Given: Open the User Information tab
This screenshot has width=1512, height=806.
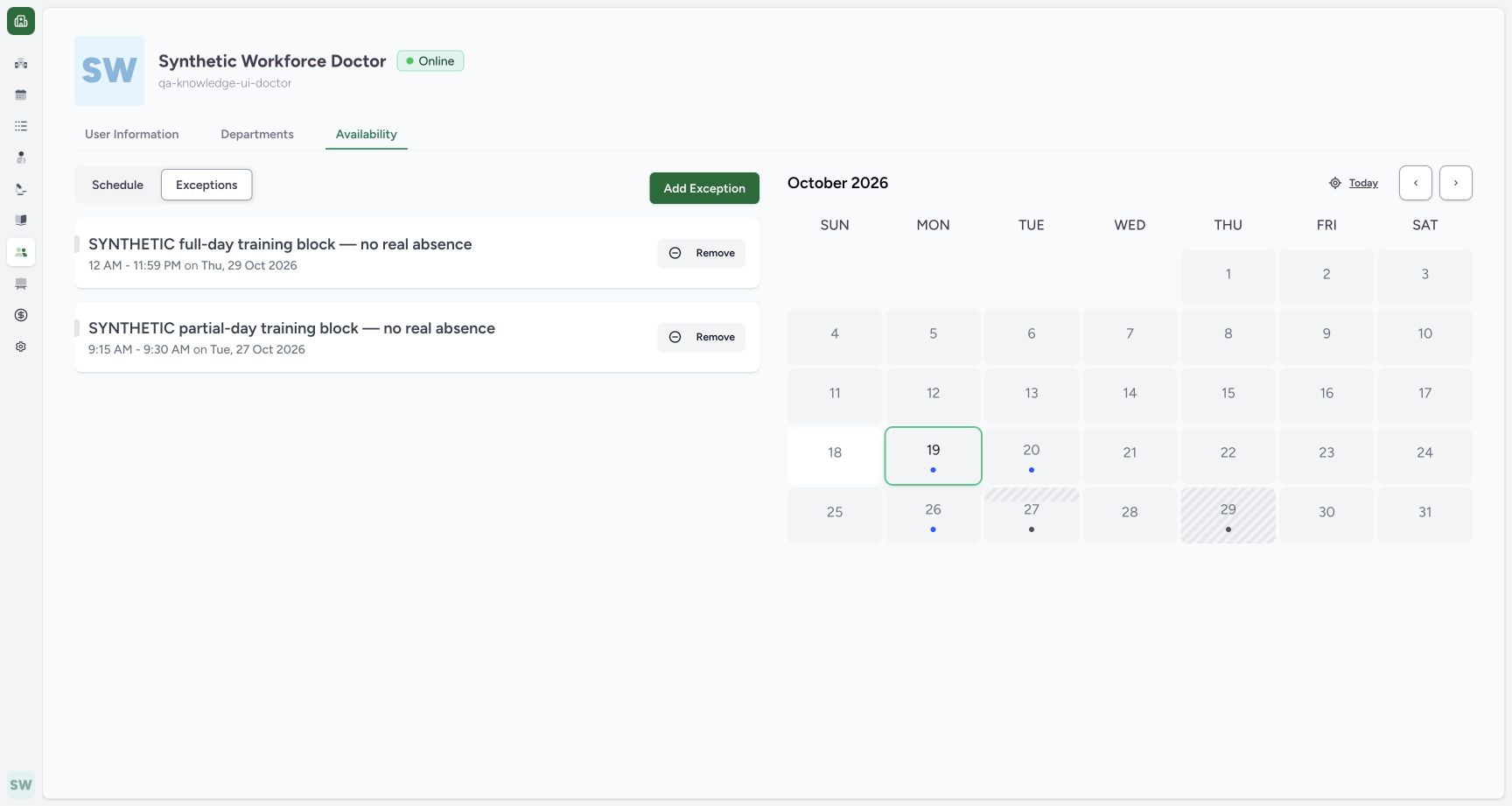Looking at the screenshot, I should click(x=132, y=134).
